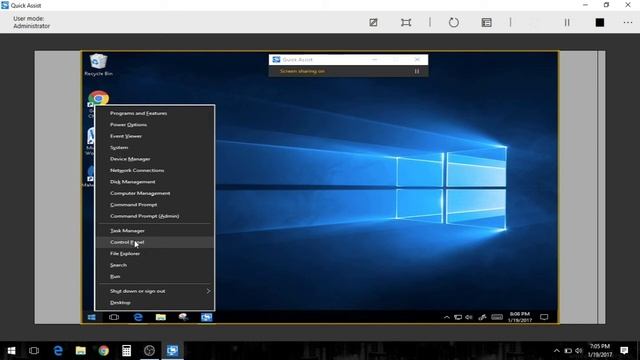This screenshot has height=360, width=640.
Task: Choose Computer Management
Action: (155, 193)
